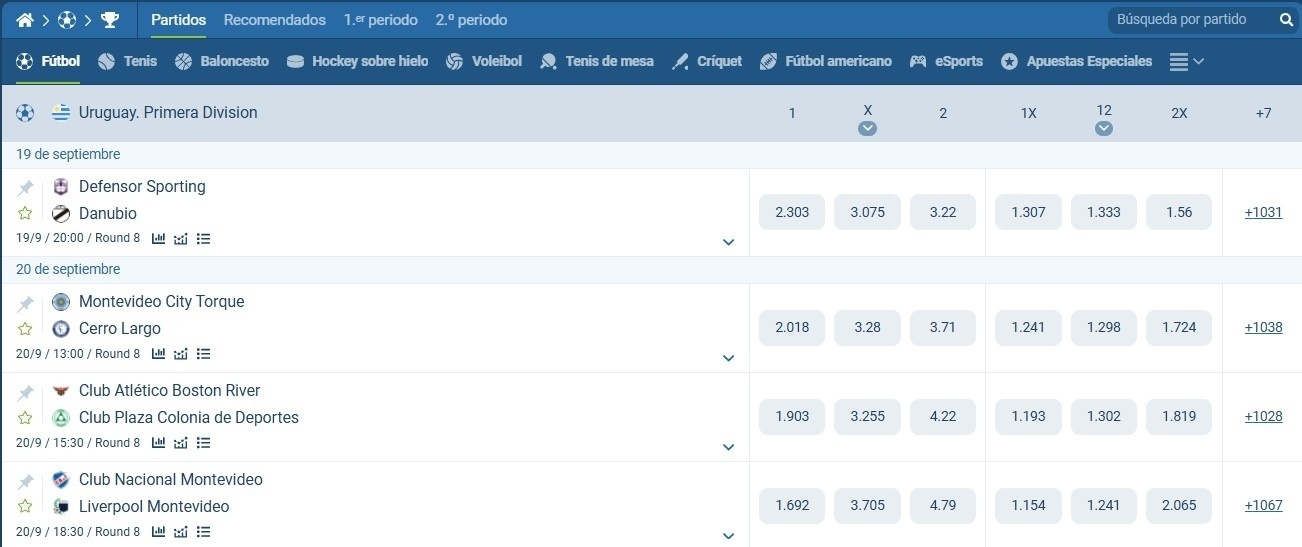Click the Danubio team crest icon
Viewport: 1302px width, 547px height.
tap(61, 213)
